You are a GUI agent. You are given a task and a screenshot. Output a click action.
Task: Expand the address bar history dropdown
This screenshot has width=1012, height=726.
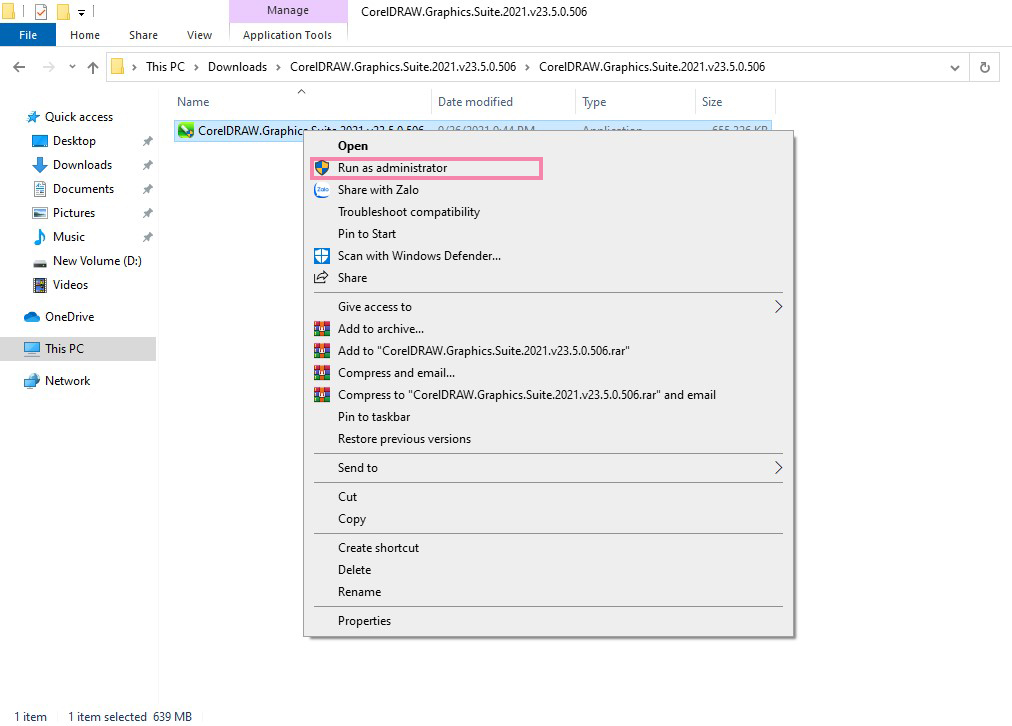(x=955, y=67)
